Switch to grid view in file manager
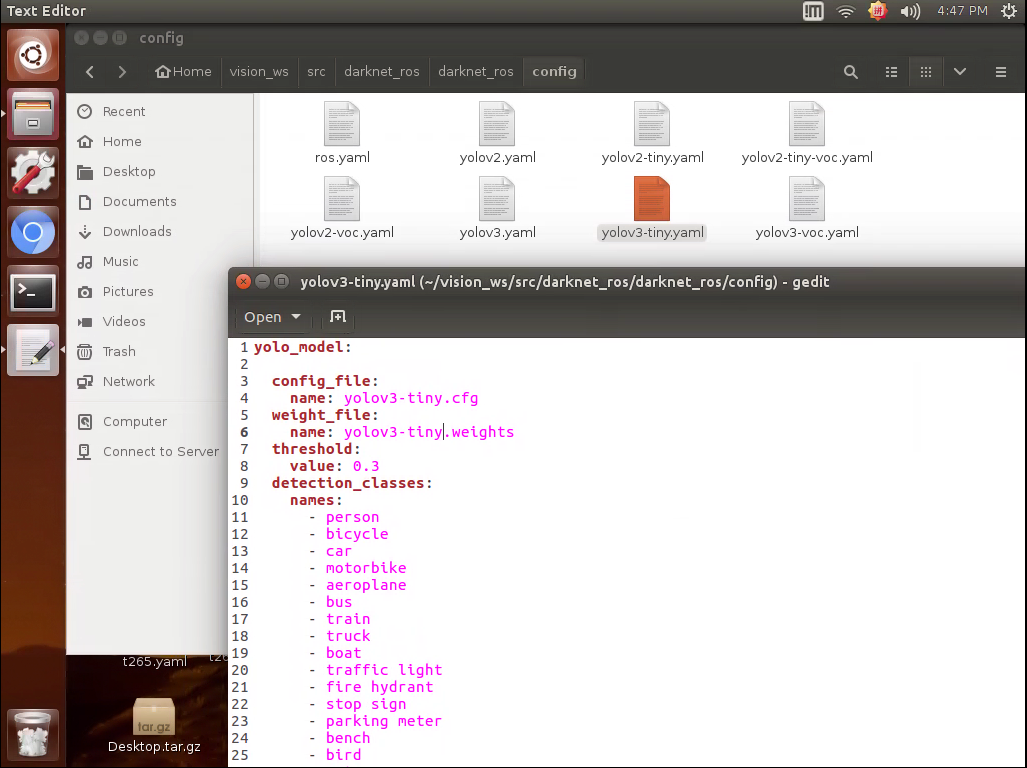This screenshot has height=768, width=1027. [925, 72]
